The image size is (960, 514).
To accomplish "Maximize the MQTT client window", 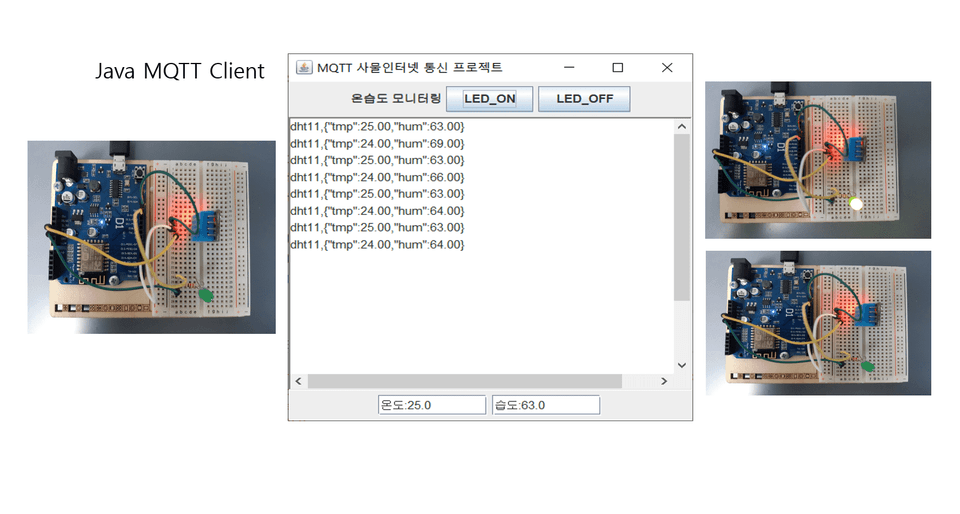I will pos(618,67).
